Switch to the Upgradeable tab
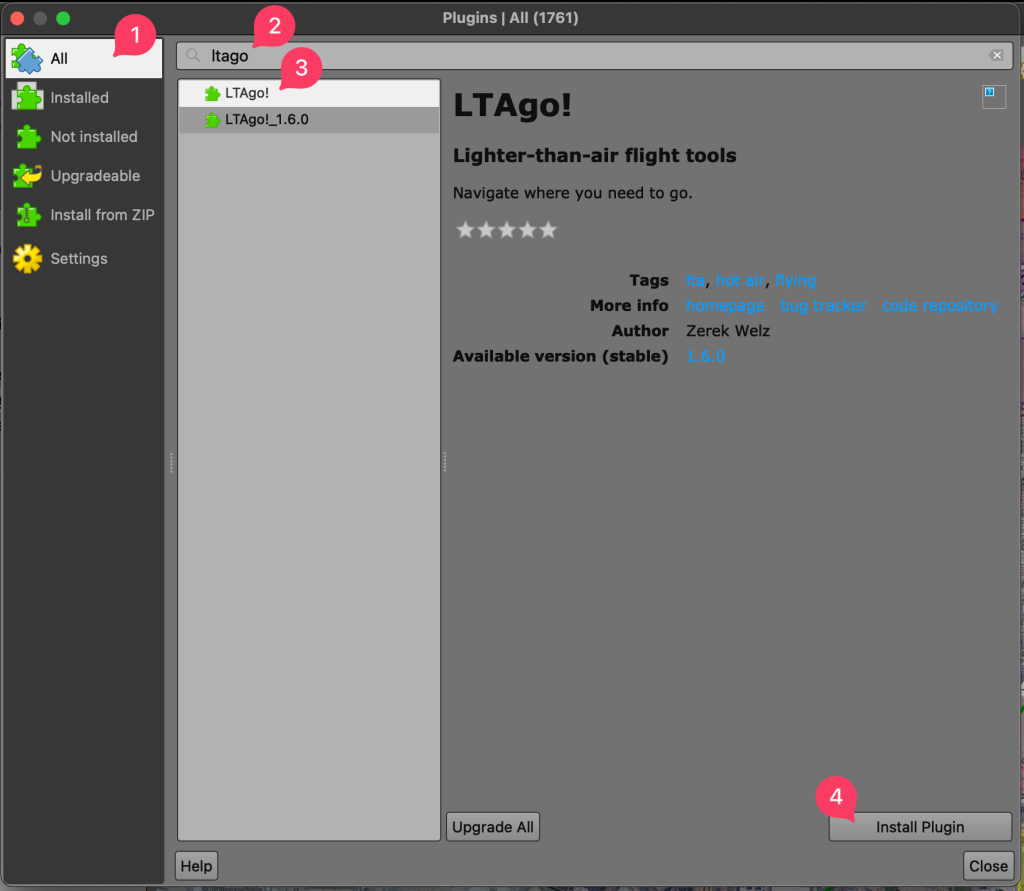1024x891 pixels. pyautogui.click(x=95, y=176)
